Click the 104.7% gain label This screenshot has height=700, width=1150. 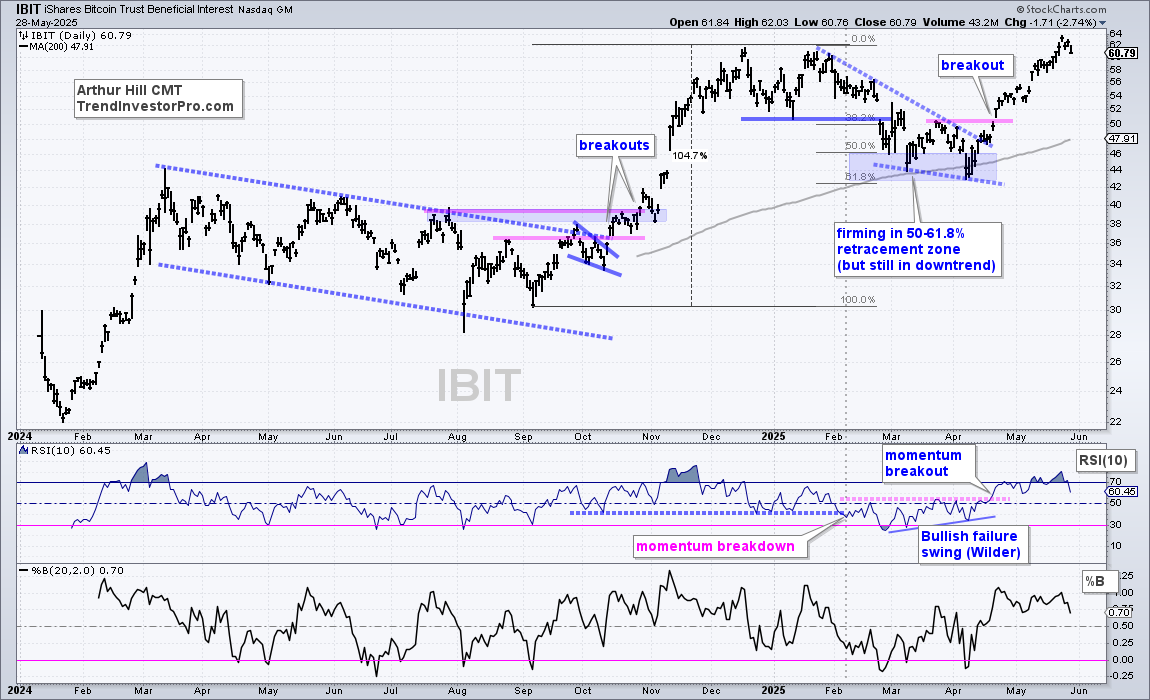[x=689, y=156]
